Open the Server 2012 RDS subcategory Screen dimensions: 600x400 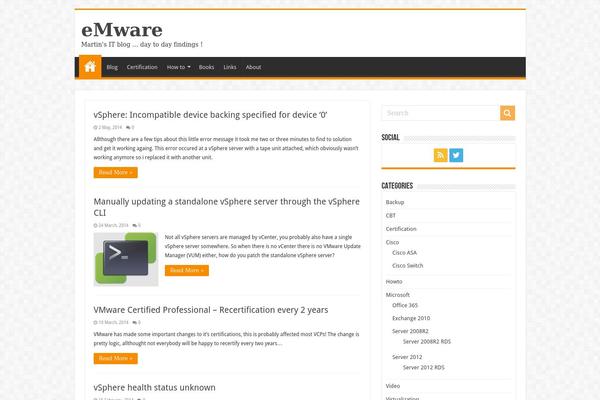(x=424, y=367)
